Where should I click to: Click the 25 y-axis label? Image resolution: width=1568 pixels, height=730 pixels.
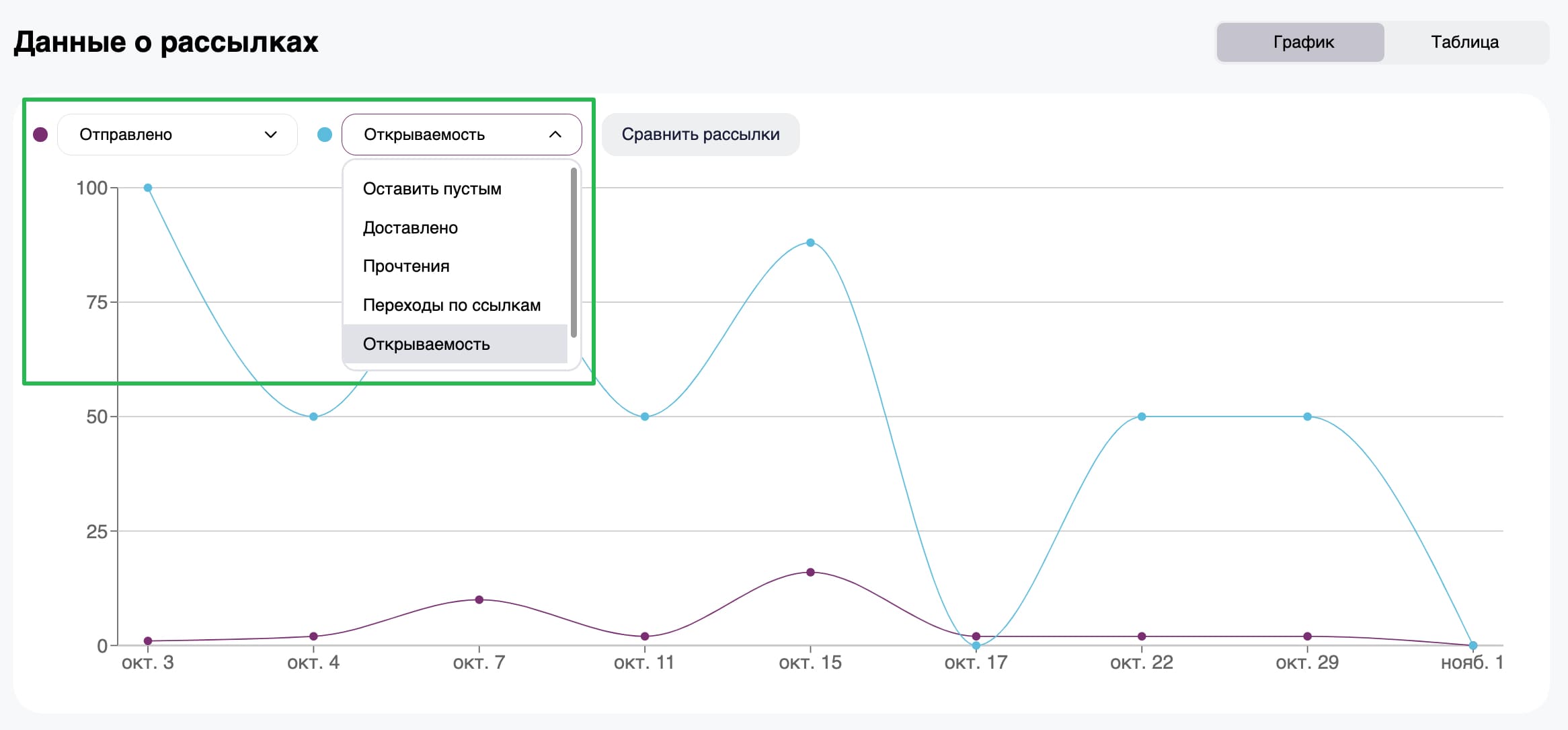97,532
